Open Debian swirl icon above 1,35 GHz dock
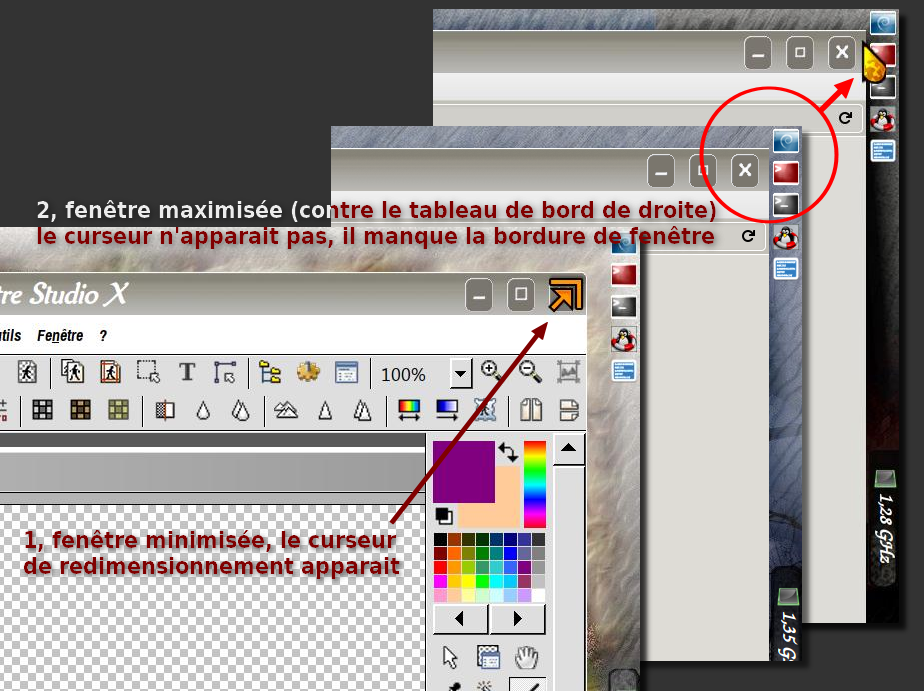 click(x=787, y=141)
